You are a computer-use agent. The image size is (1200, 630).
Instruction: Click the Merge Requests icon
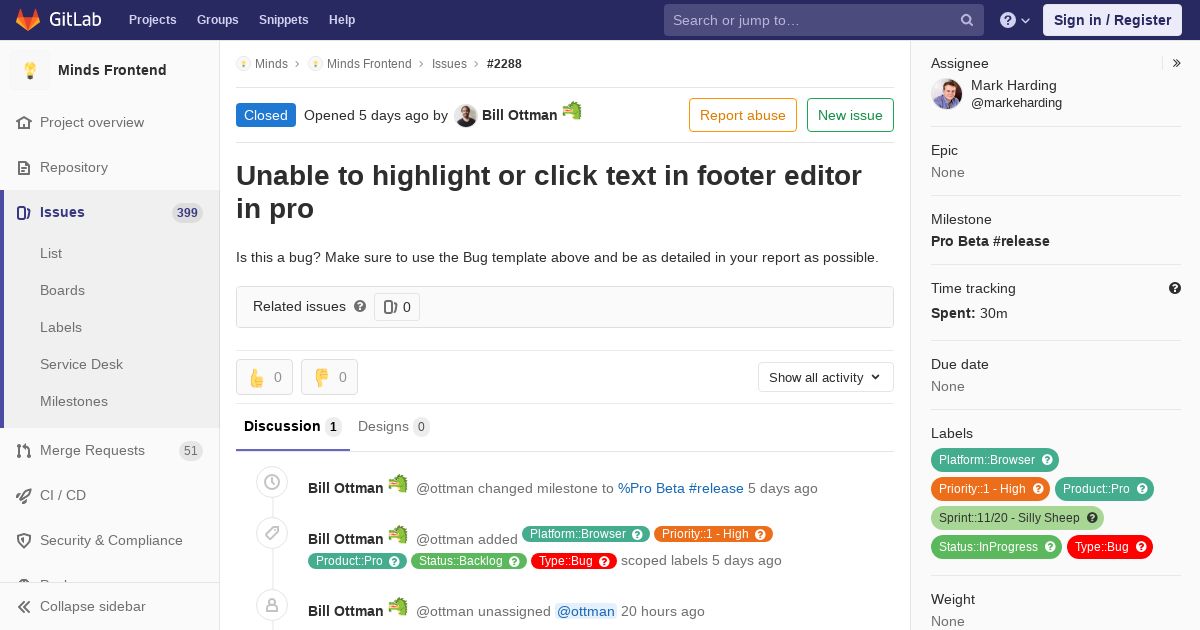coord(24,451)
